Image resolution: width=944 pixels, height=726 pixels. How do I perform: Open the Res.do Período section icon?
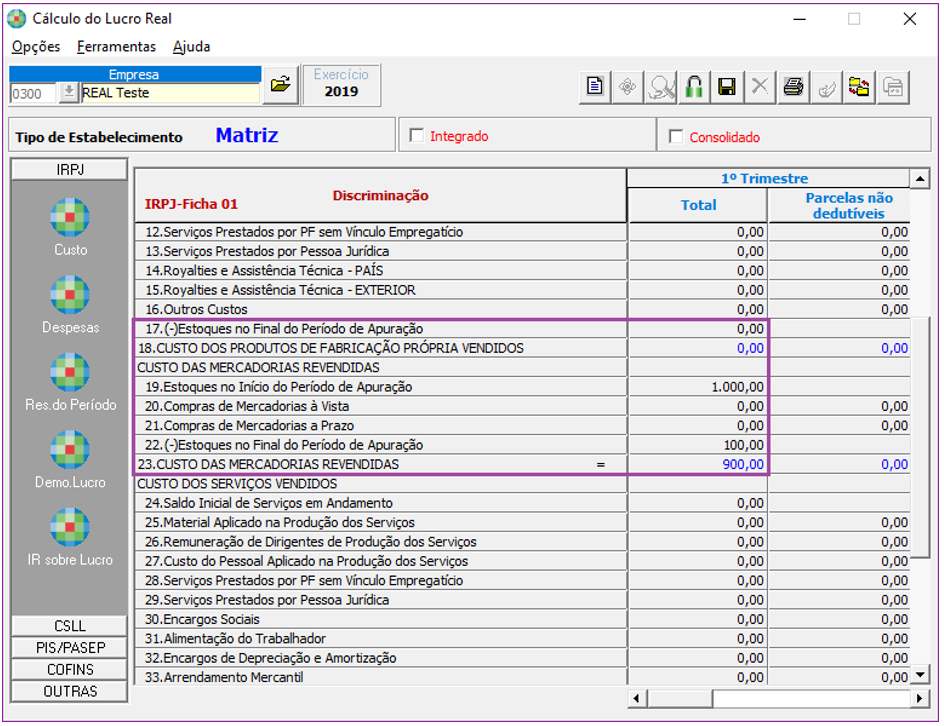click(x=70, y=372)
